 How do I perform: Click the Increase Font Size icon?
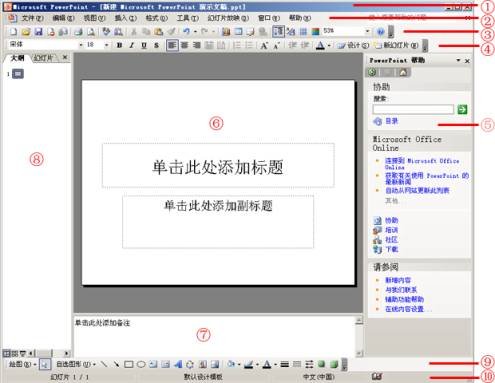[x=264, y=45]
